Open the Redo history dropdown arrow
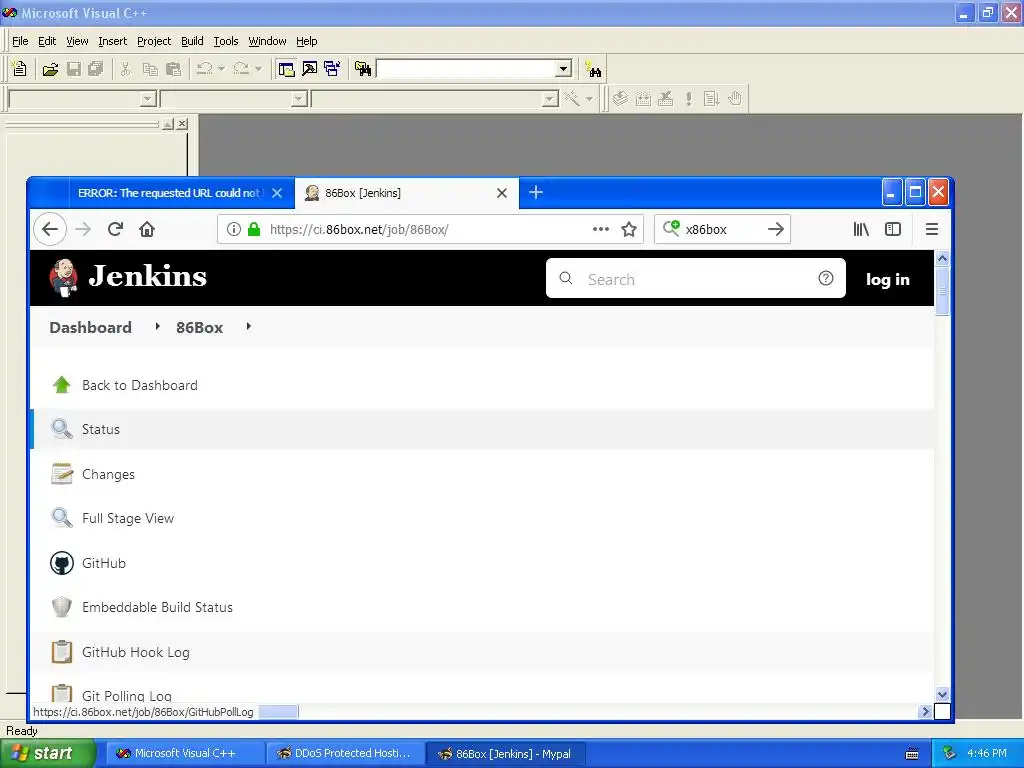The width and height of the screenshot is (1024, 768). click(258, 69)
